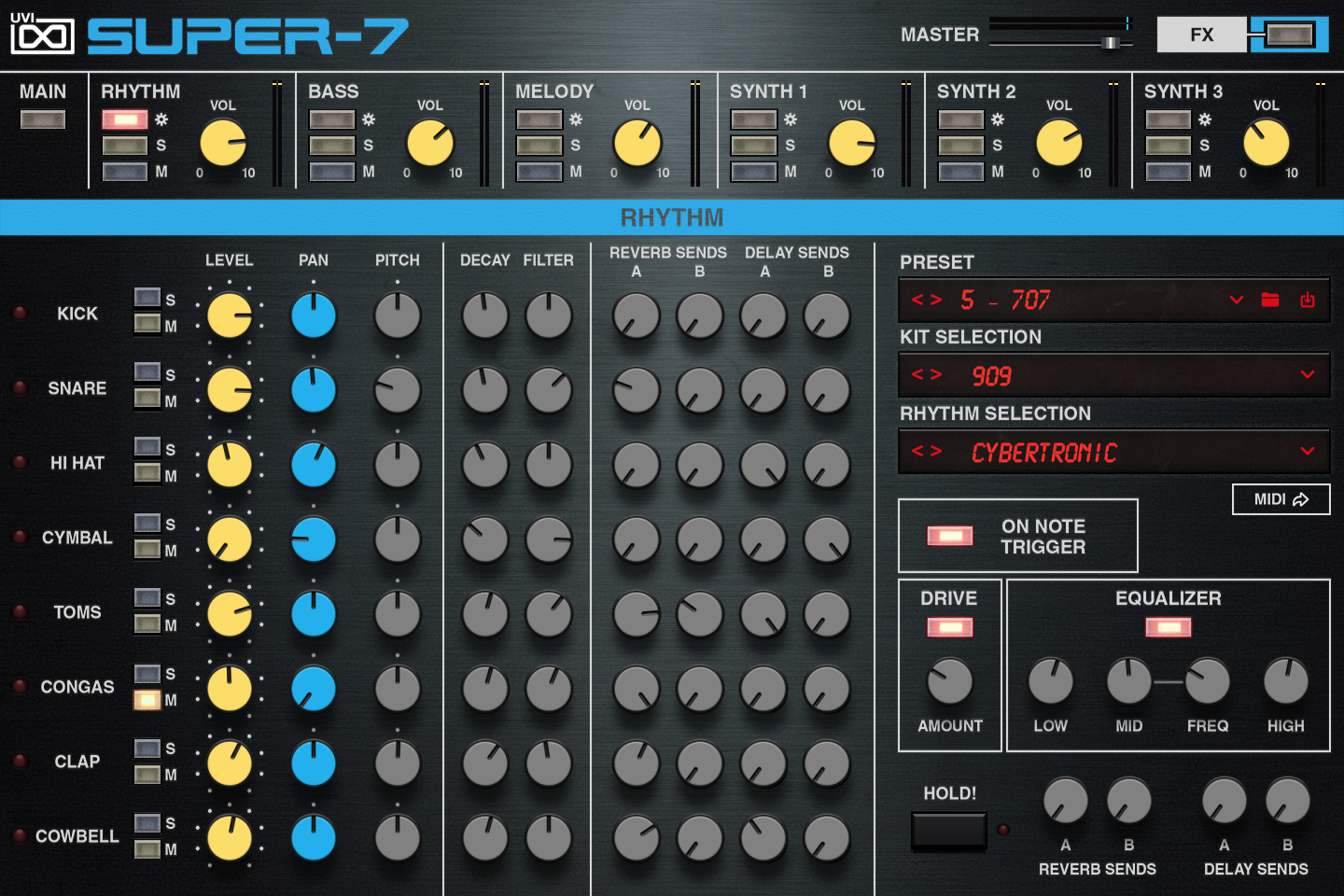Click the MIDI export button

tap(1281, 499)
